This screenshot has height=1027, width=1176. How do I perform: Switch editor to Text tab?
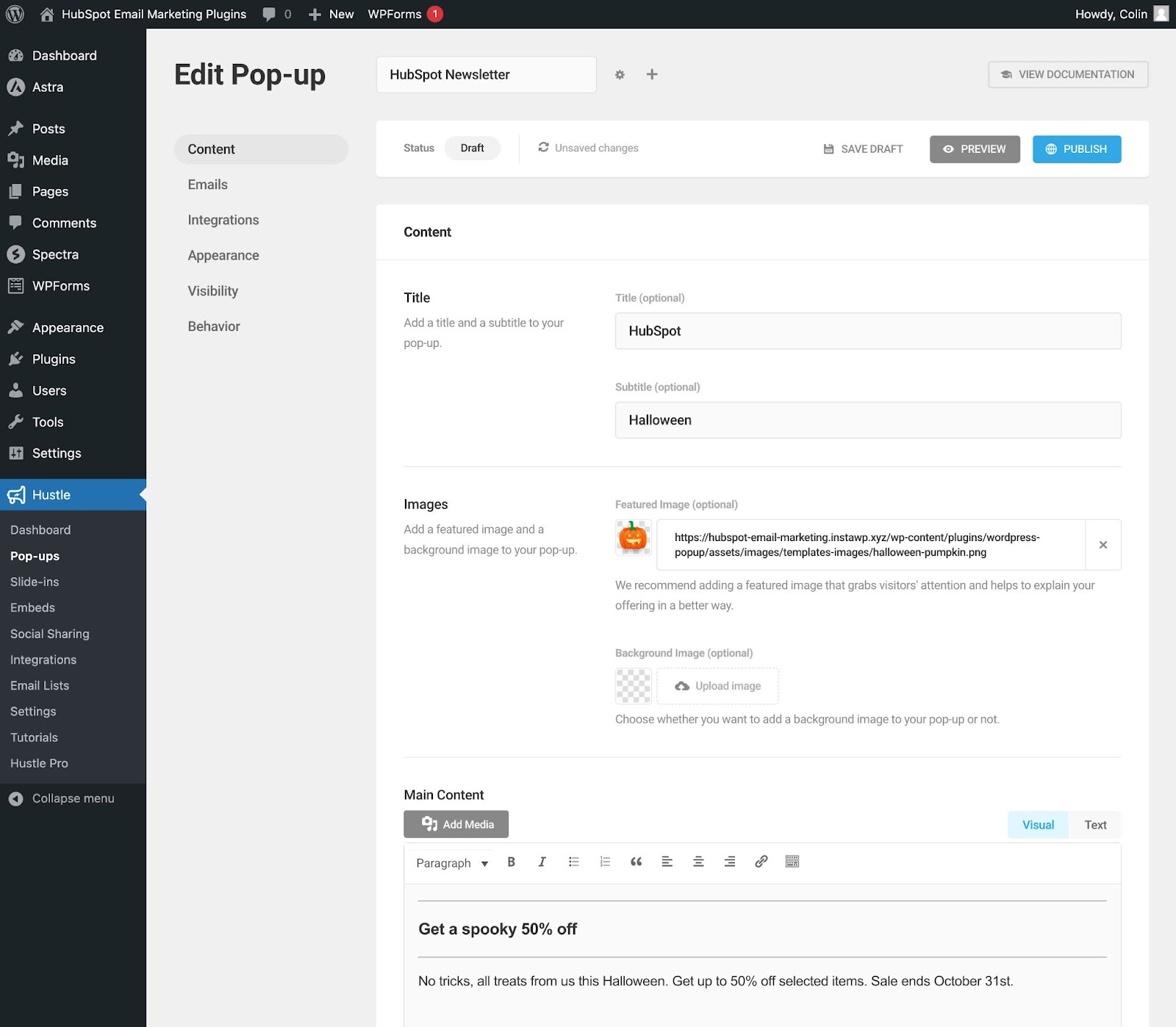coord(1095,825)
